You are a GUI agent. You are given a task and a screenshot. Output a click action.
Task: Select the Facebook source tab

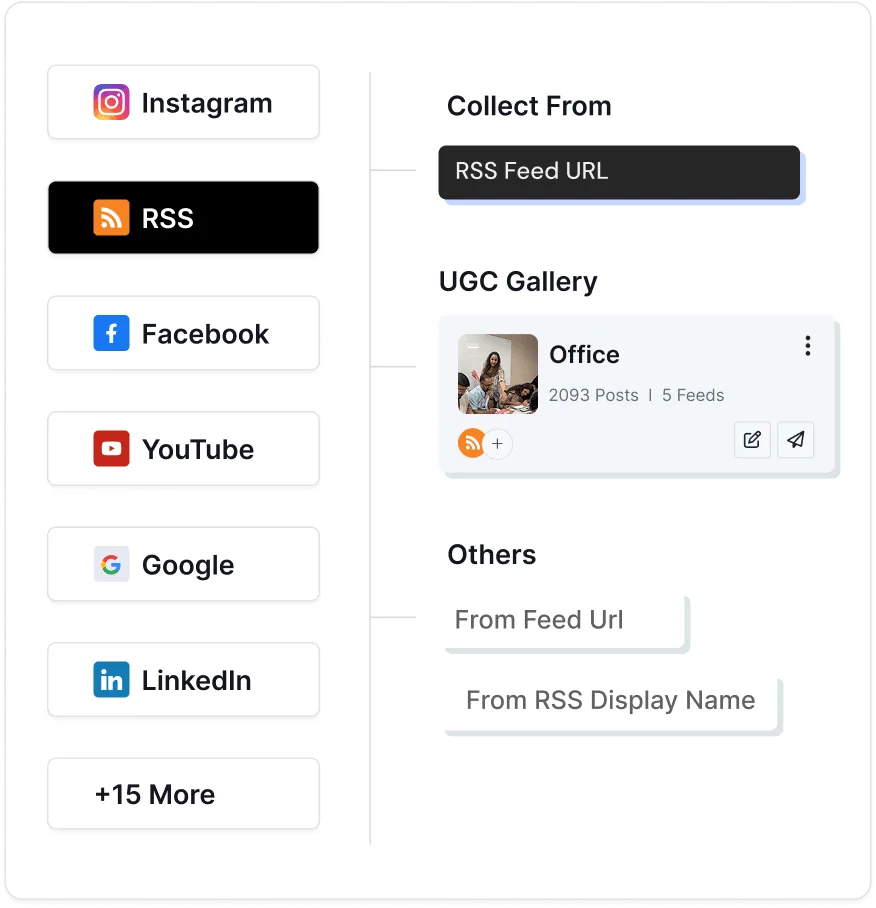point(184,333)
